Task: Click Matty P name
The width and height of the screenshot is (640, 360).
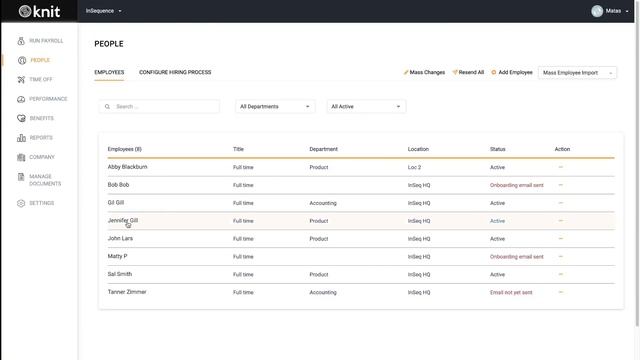Action: [118, 256]
